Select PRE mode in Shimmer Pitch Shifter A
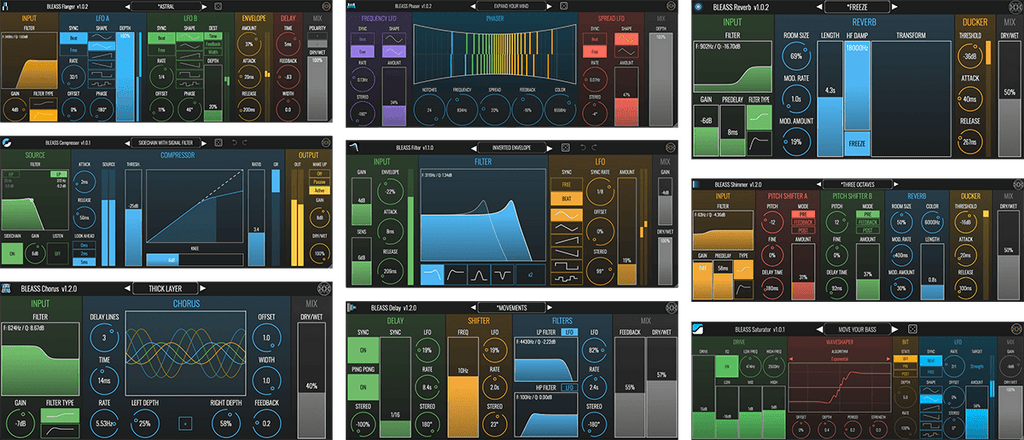Viewport: 1024px width, 440px height. pos(803,214)
